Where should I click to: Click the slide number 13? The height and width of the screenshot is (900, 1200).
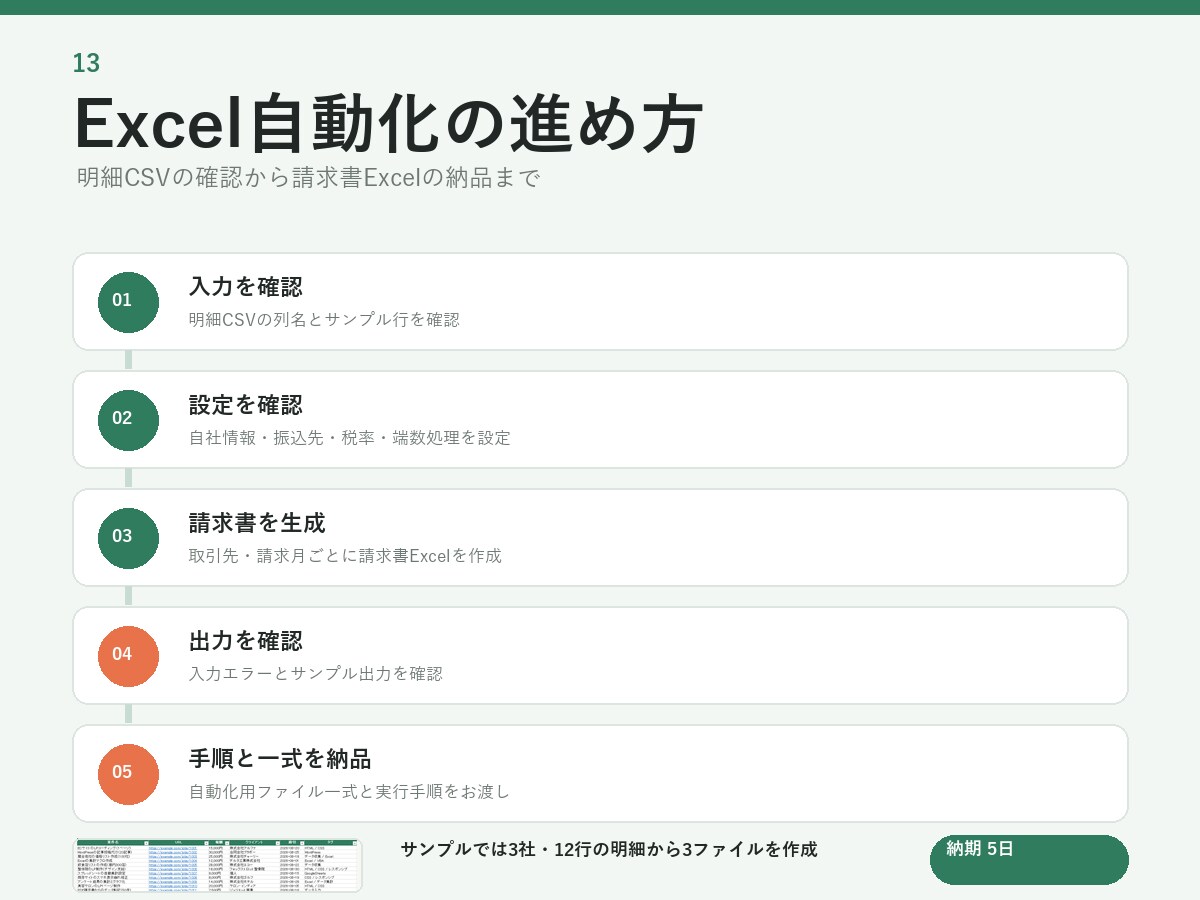(x=86, y=63)
